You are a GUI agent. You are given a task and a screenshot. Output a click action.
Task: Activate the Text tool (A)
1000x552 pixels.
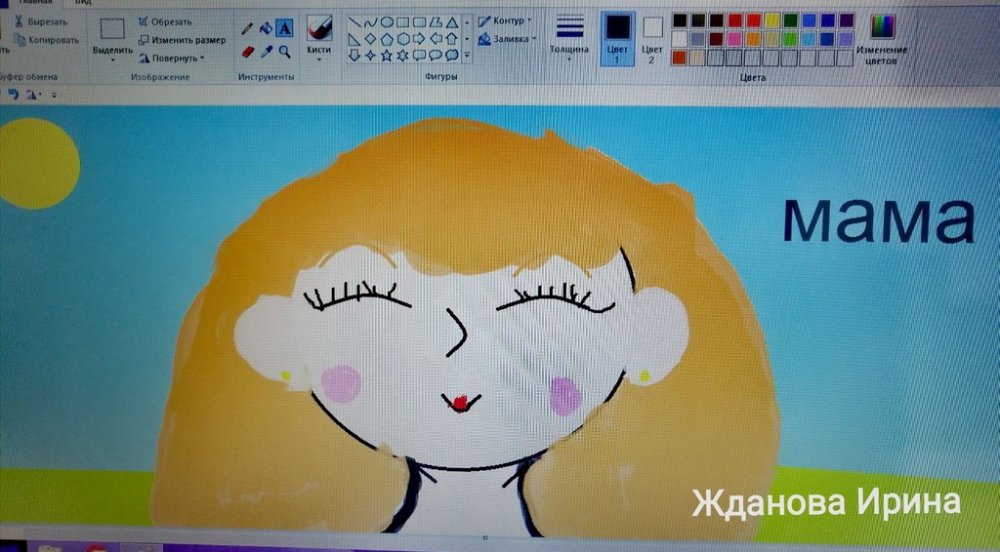coord(285,28)
